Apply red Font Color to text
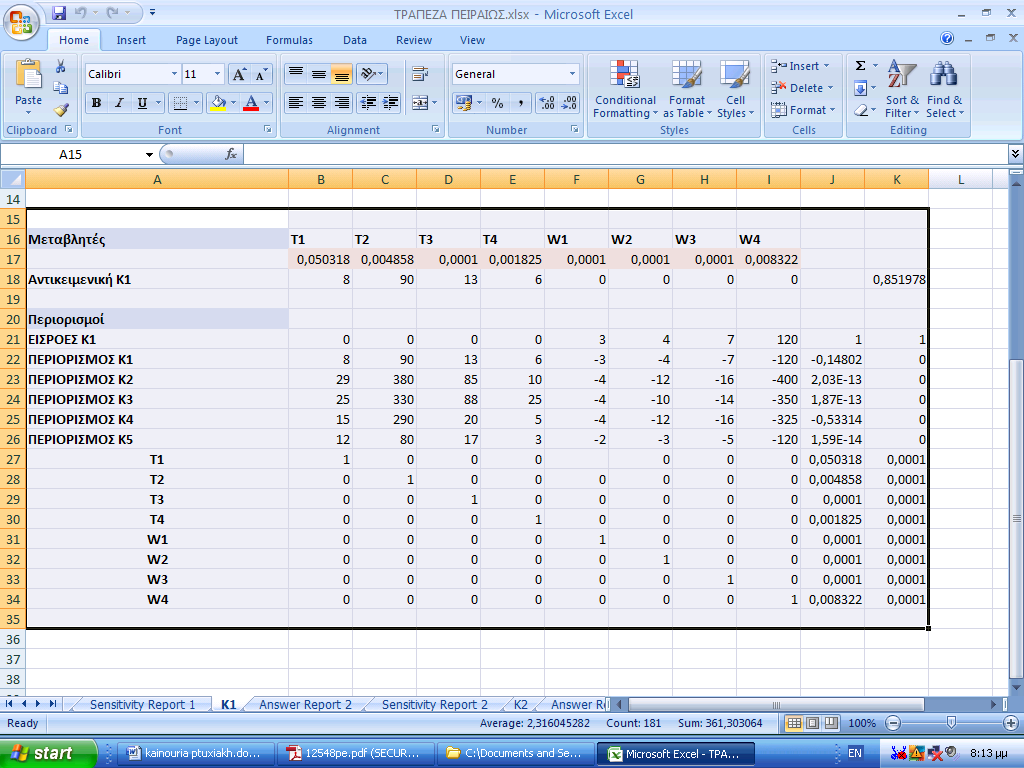This screenshot has width=1024, height=768. coord(251,103)
